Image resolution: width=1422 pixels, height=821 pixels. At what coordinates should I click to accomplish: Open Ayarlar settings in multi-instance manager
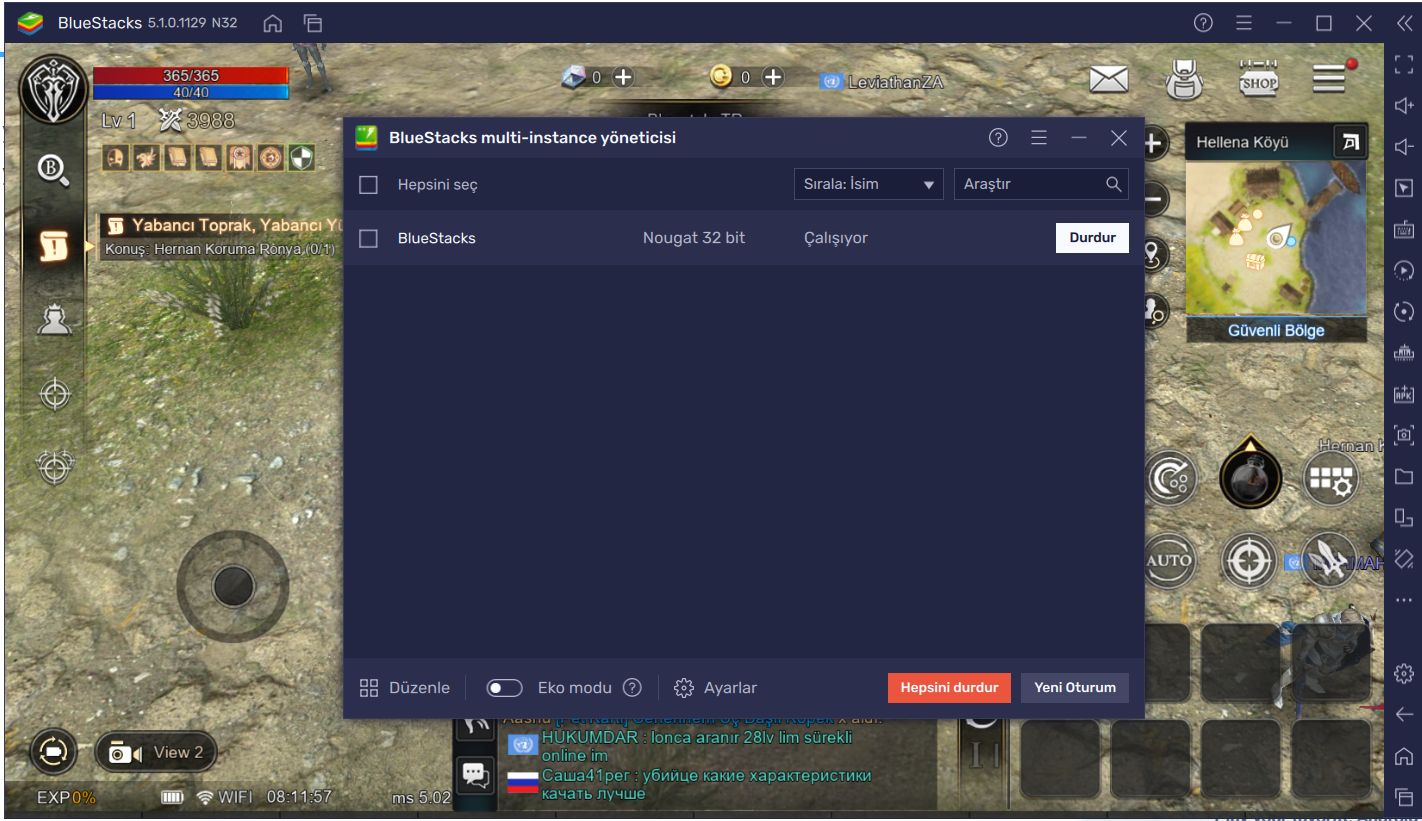point(716,688)
